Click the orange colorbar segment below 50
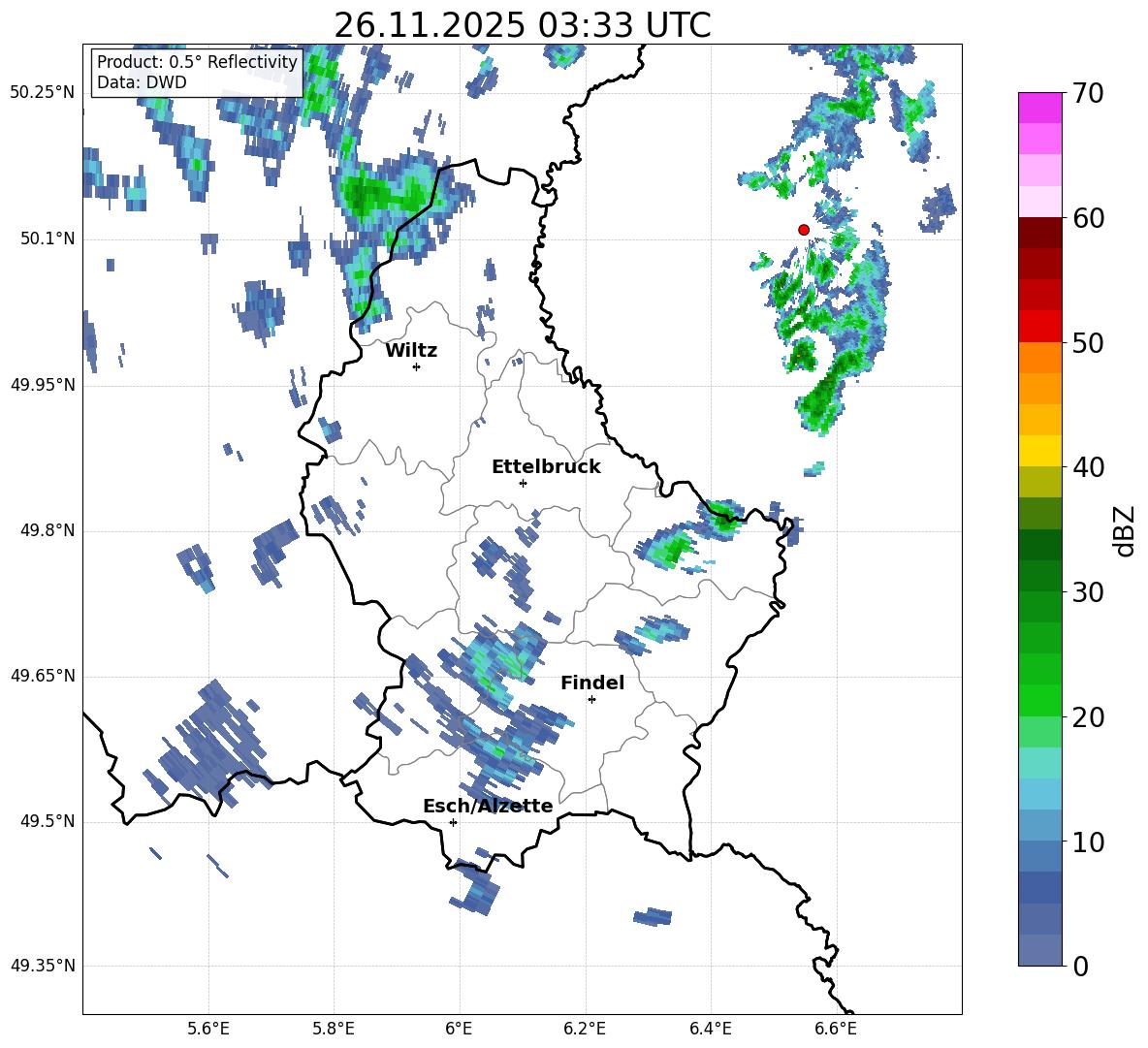 tap(1040, 358)
